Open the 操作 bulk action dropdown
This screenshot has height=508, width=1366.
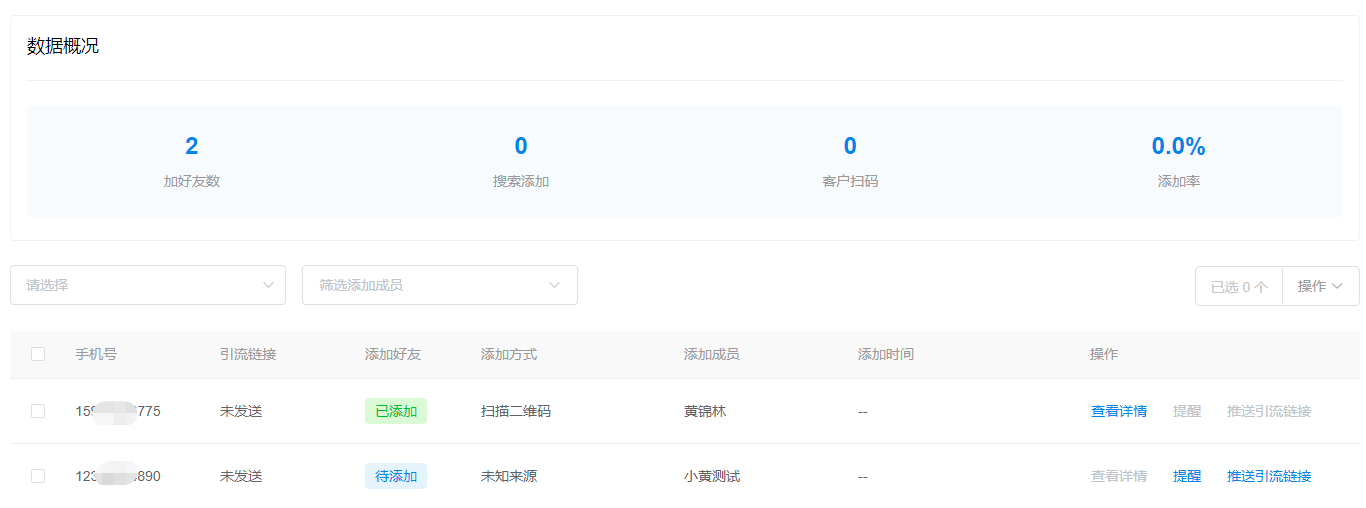pos(1320,286)
